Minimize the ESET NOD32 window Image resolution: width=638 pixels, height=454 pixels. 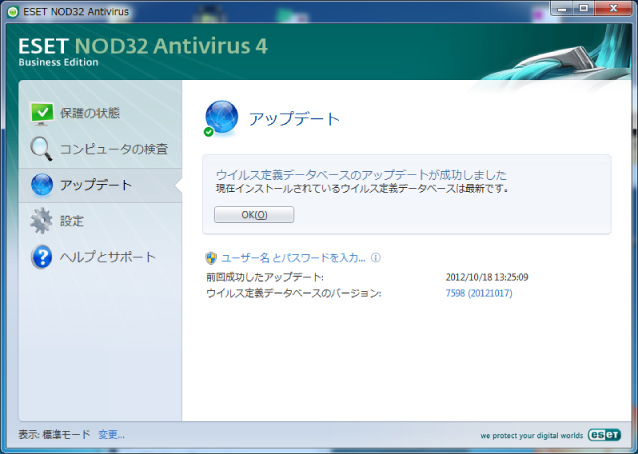[562, 8]
